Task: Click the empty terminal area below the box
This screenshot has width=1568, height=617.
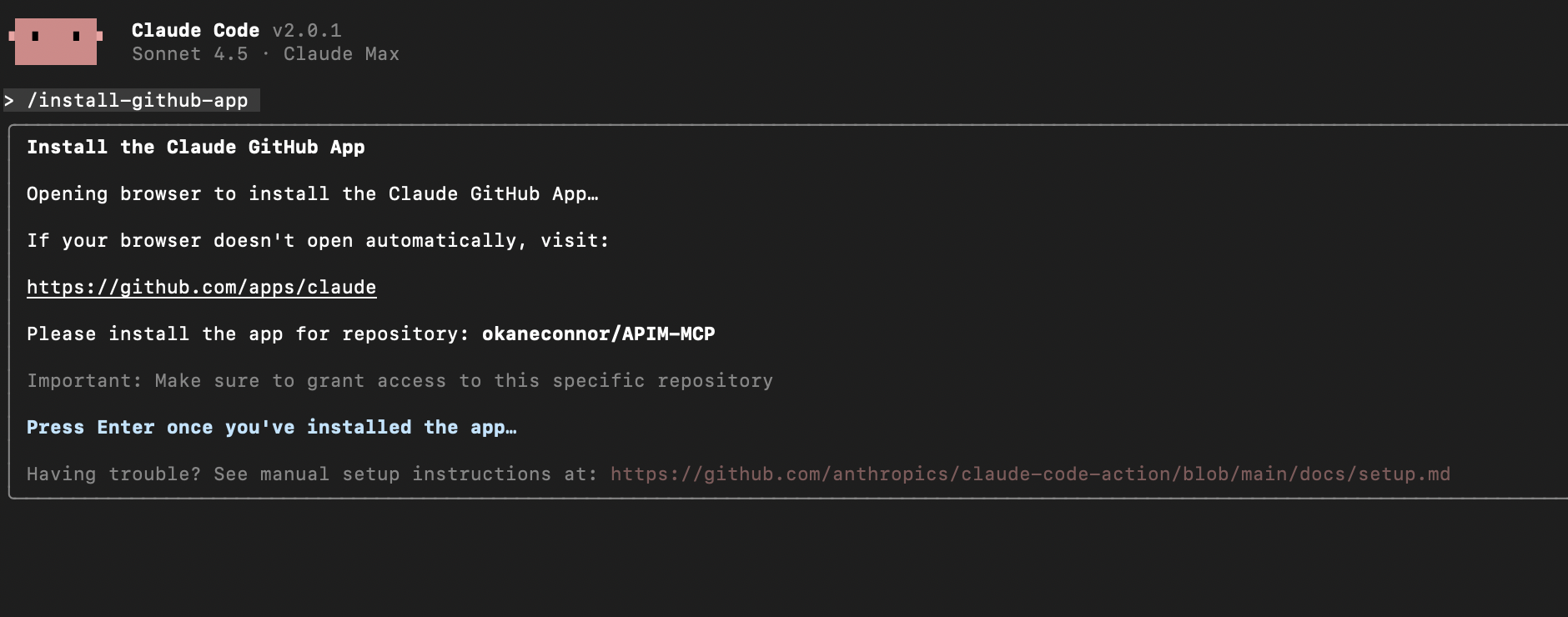Action: (751, 559)
